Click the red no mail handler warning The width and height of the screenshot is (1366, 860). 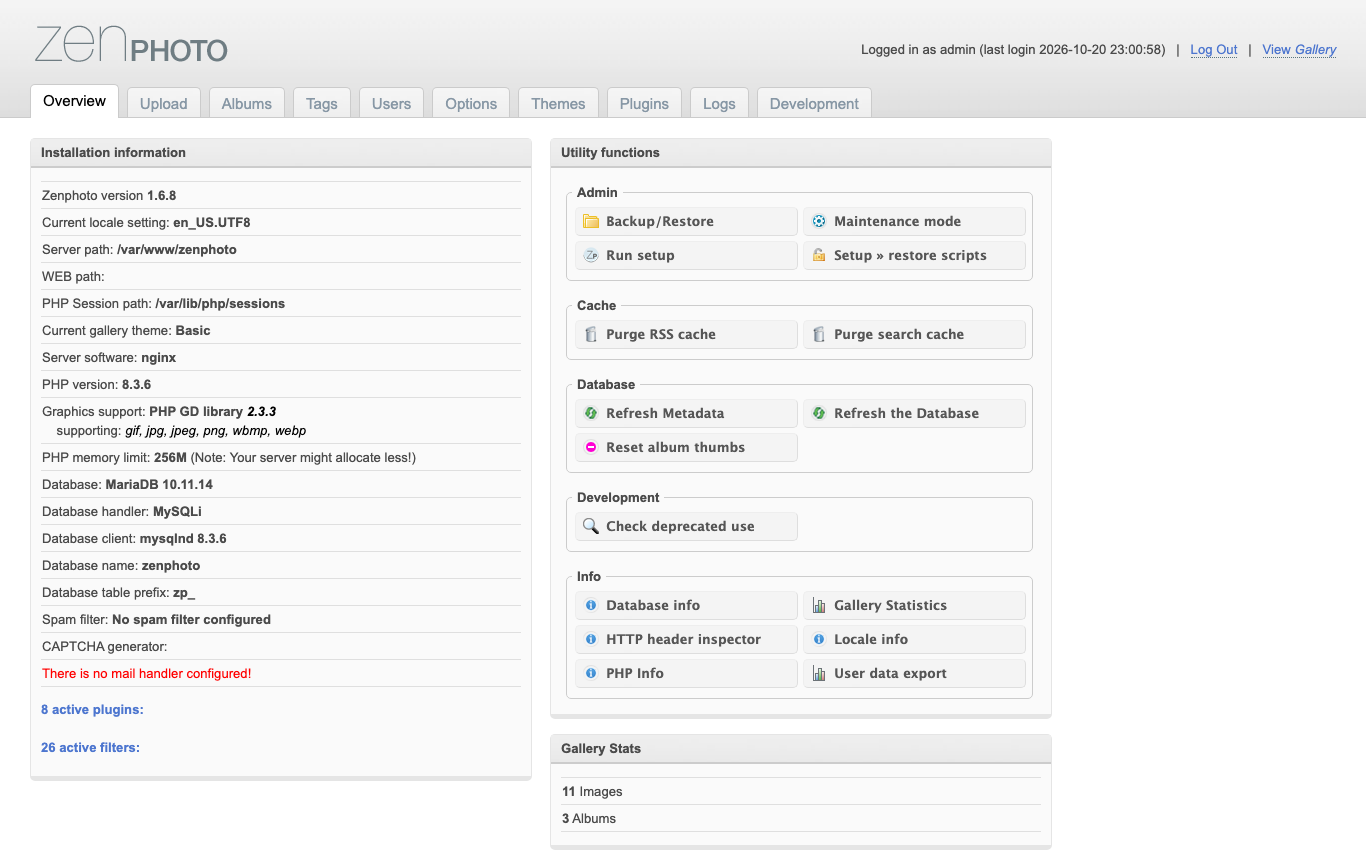[x=147, y=673]
